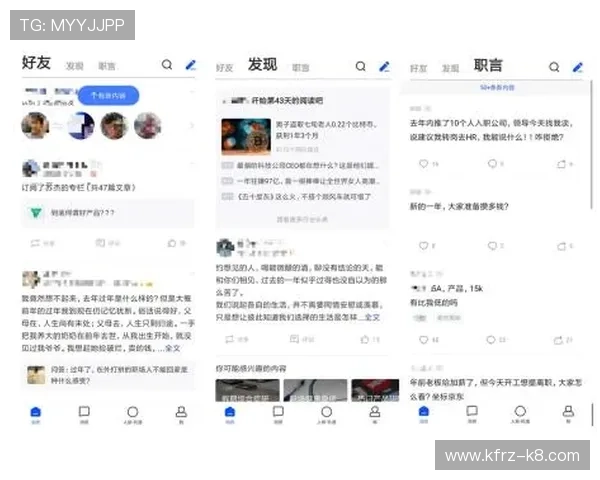Expand 全文 on the middle screen's post

tap(372, 317)
